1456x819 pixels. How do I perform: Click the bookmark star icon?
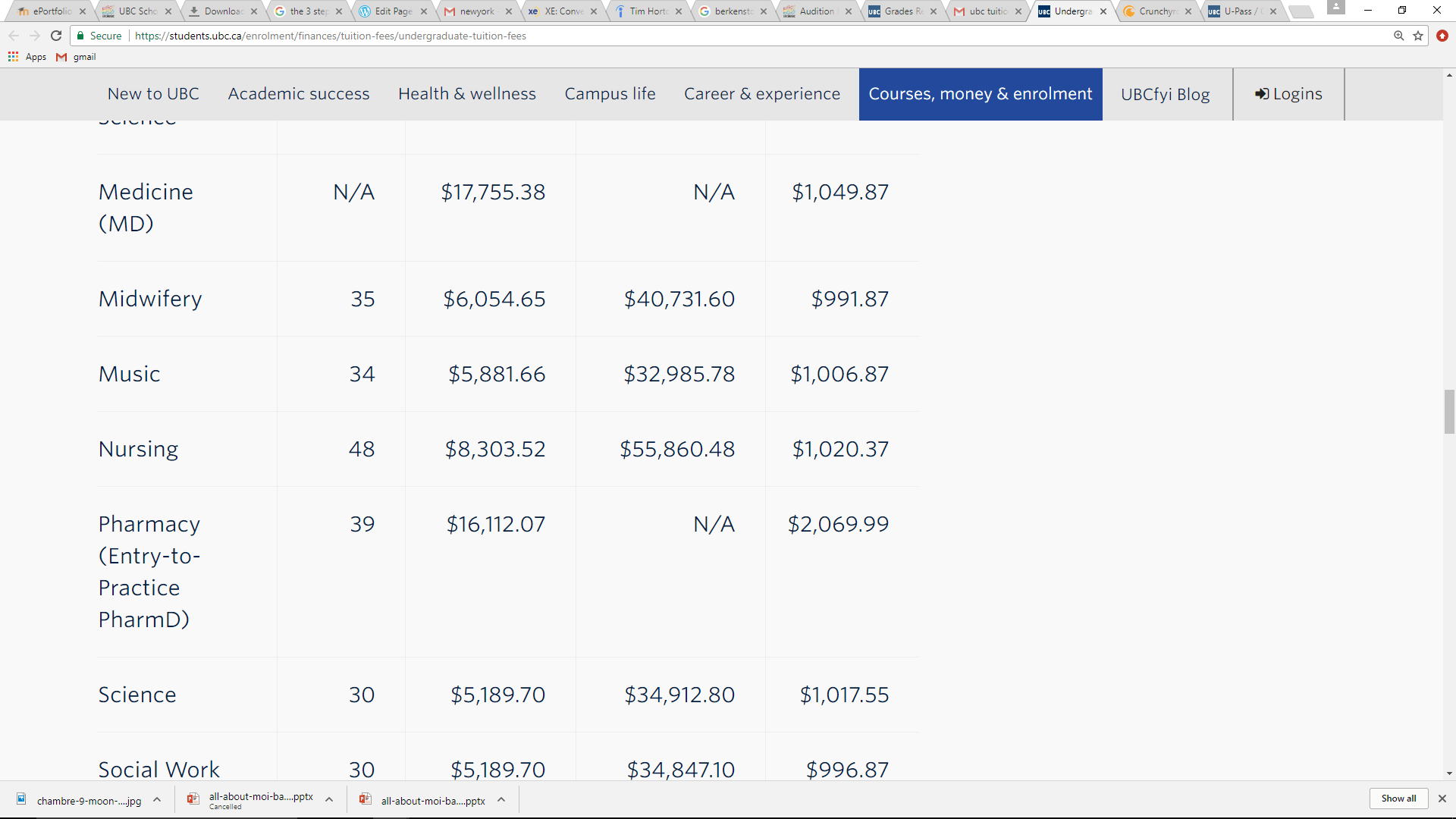(1418, 36)
